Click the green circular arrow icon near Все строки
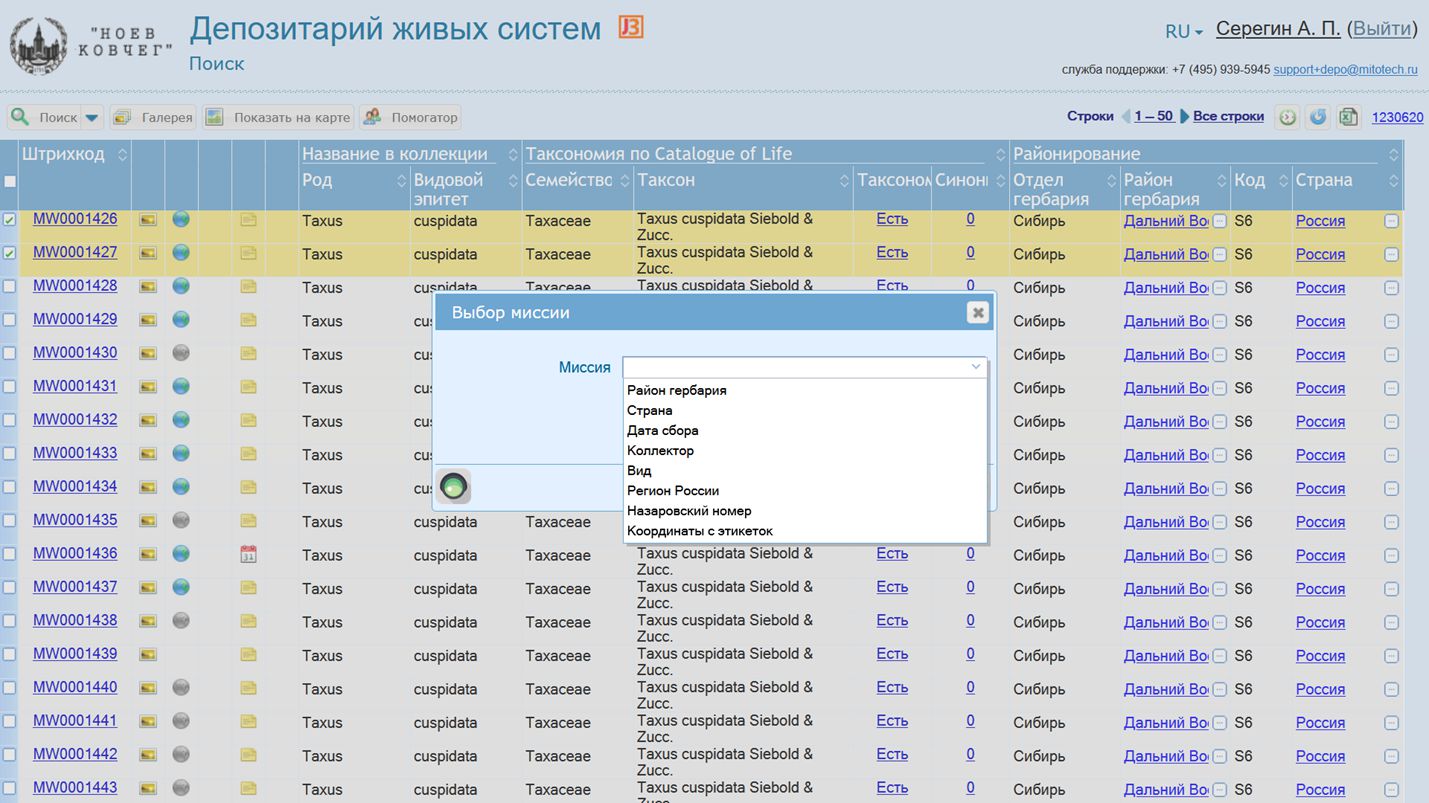This screenshot has height=803, width=1429. [x=1288, y=117]
